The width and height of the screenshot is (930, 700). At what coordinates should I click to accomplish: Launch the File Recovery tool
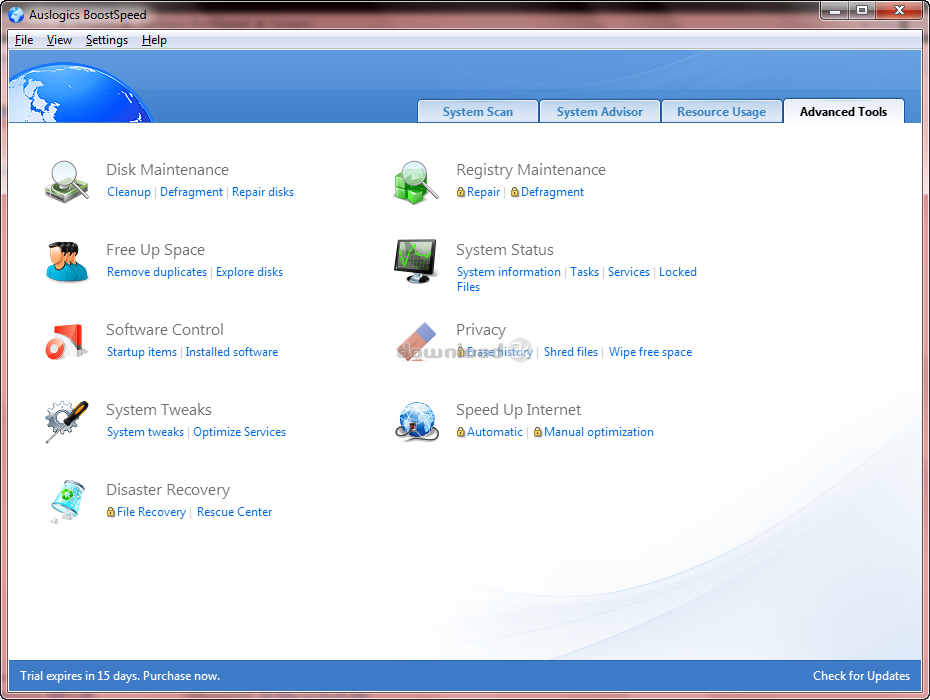point(151,512)
